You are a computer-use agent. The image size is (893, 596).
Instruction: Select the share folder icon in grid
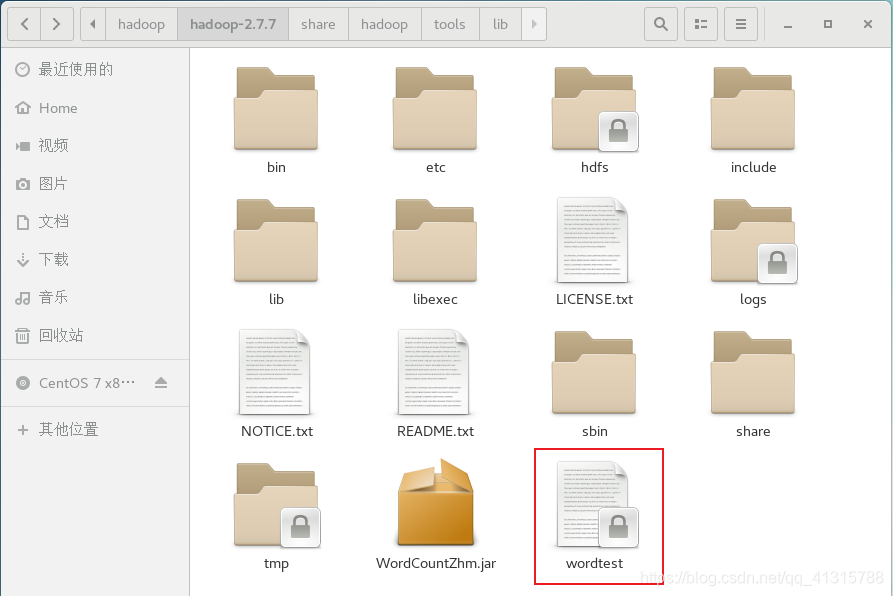[x=753, y=373]
